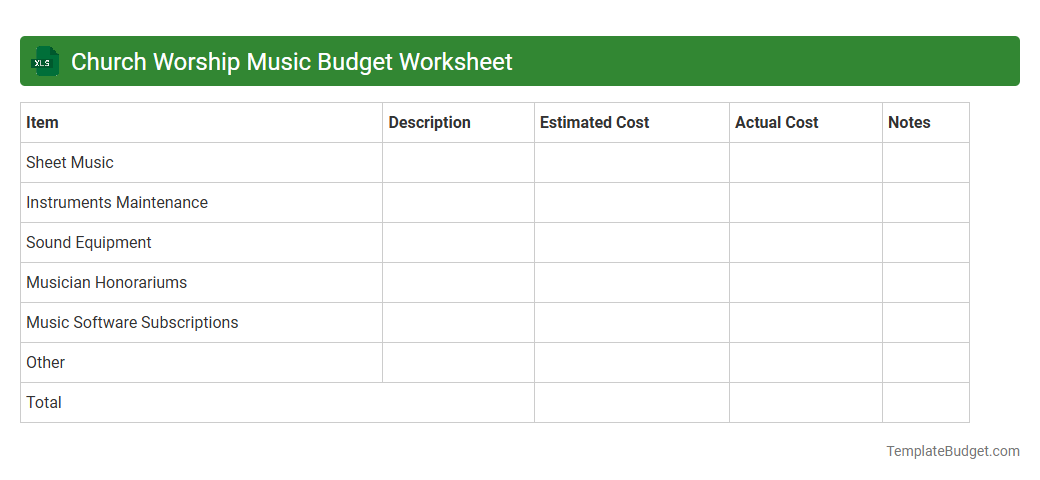Select the Total row label

click(44, 402)
